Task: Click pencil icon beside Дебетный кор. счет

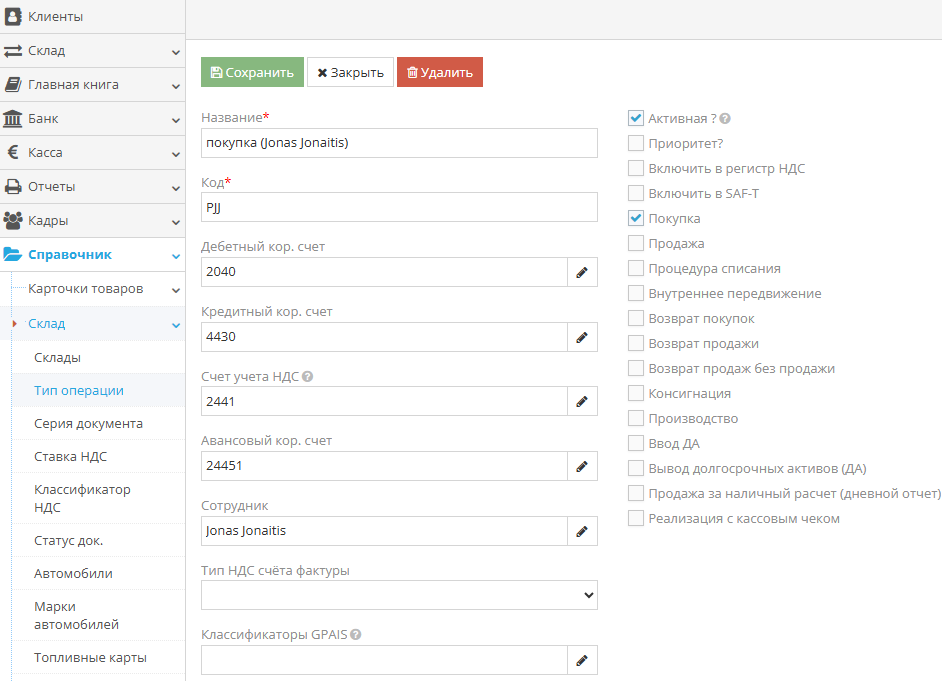Action: click(581, 272)
